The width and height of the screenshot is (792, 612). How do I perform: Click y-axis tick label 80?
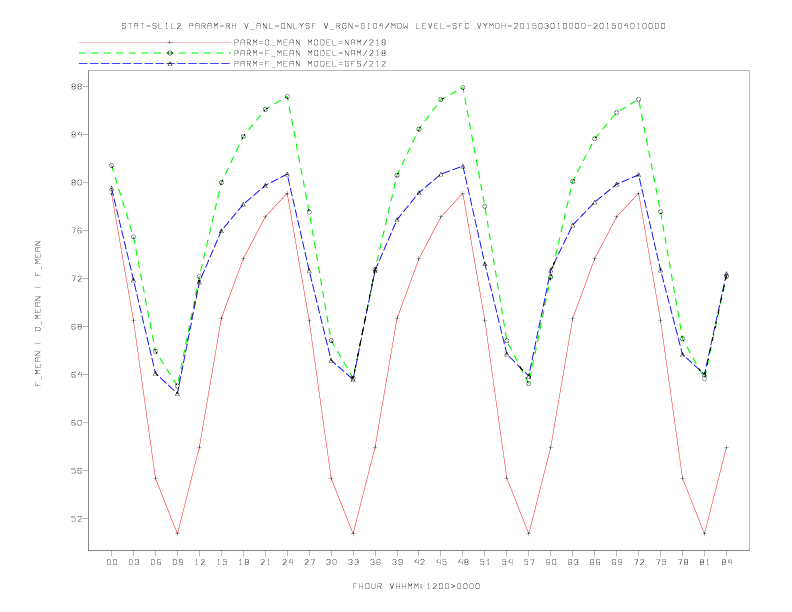coord(75,182)
